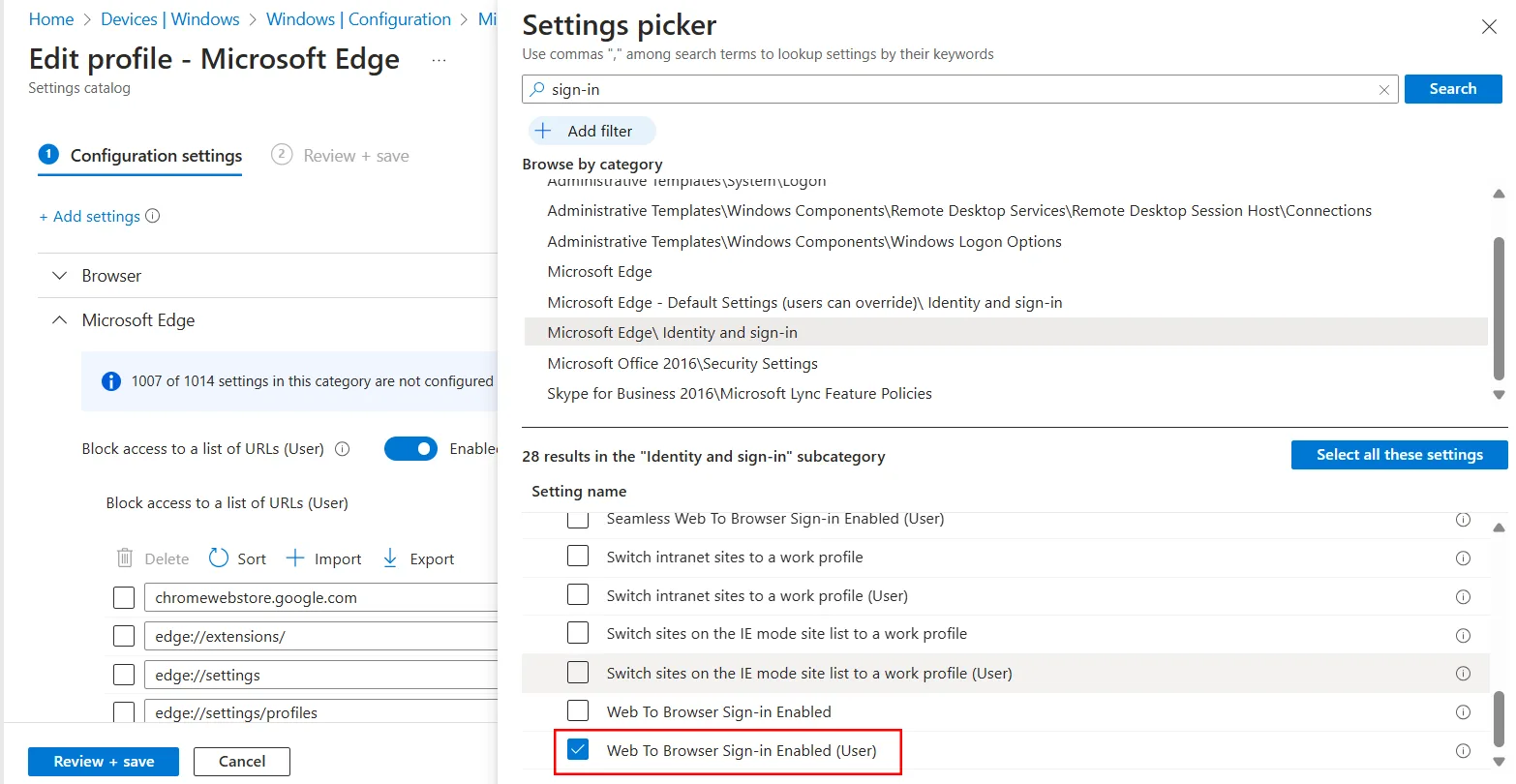The width and height of the screenshot is (1516, 784).
Task: Close the Settings picker panel
Action: click(x=1489, y=27)
